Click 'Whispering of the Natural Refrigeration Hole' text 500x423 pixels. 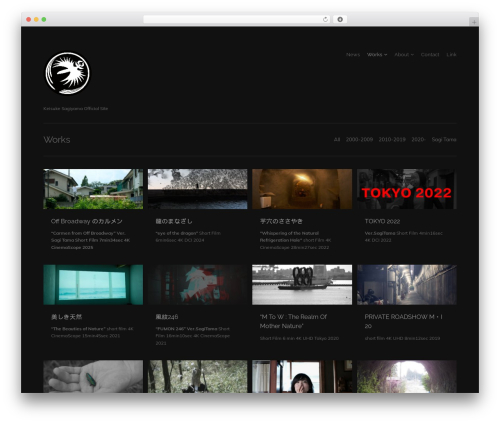pyautogui.click(x=295, y=240)
